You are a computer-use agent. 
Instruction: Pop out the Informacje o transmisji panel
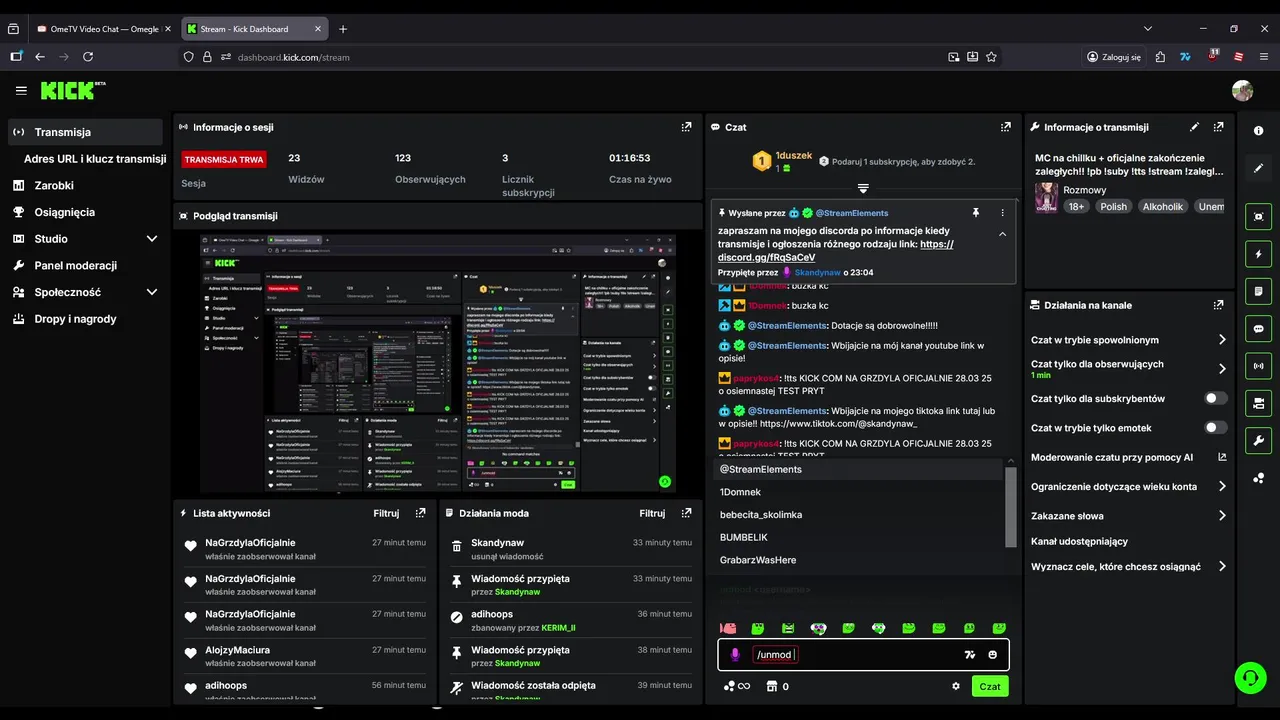pos(1218,127)
